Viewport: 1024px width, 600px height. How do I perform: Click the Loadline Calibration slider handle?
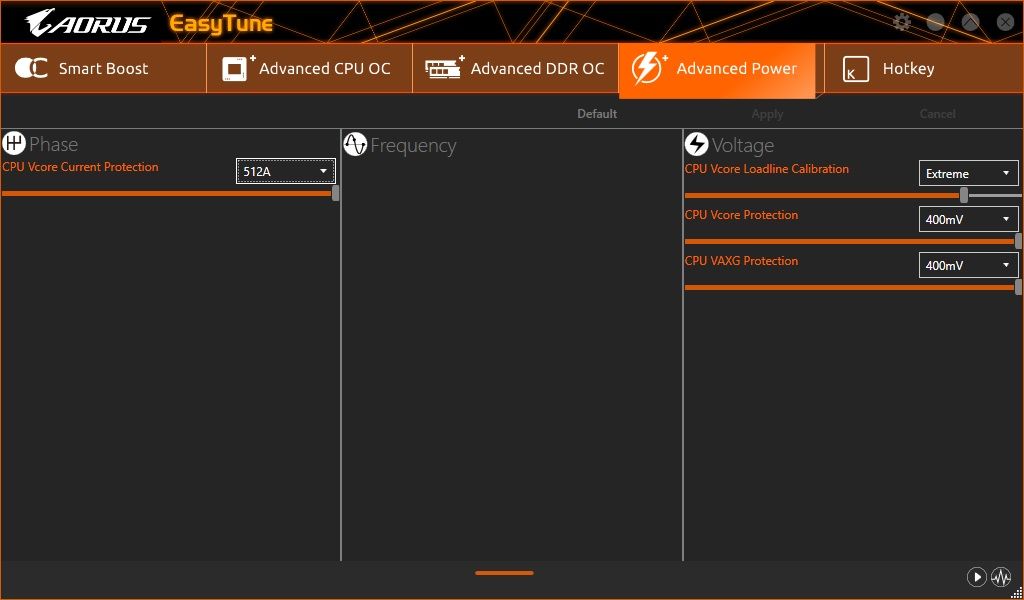[964, 195]
